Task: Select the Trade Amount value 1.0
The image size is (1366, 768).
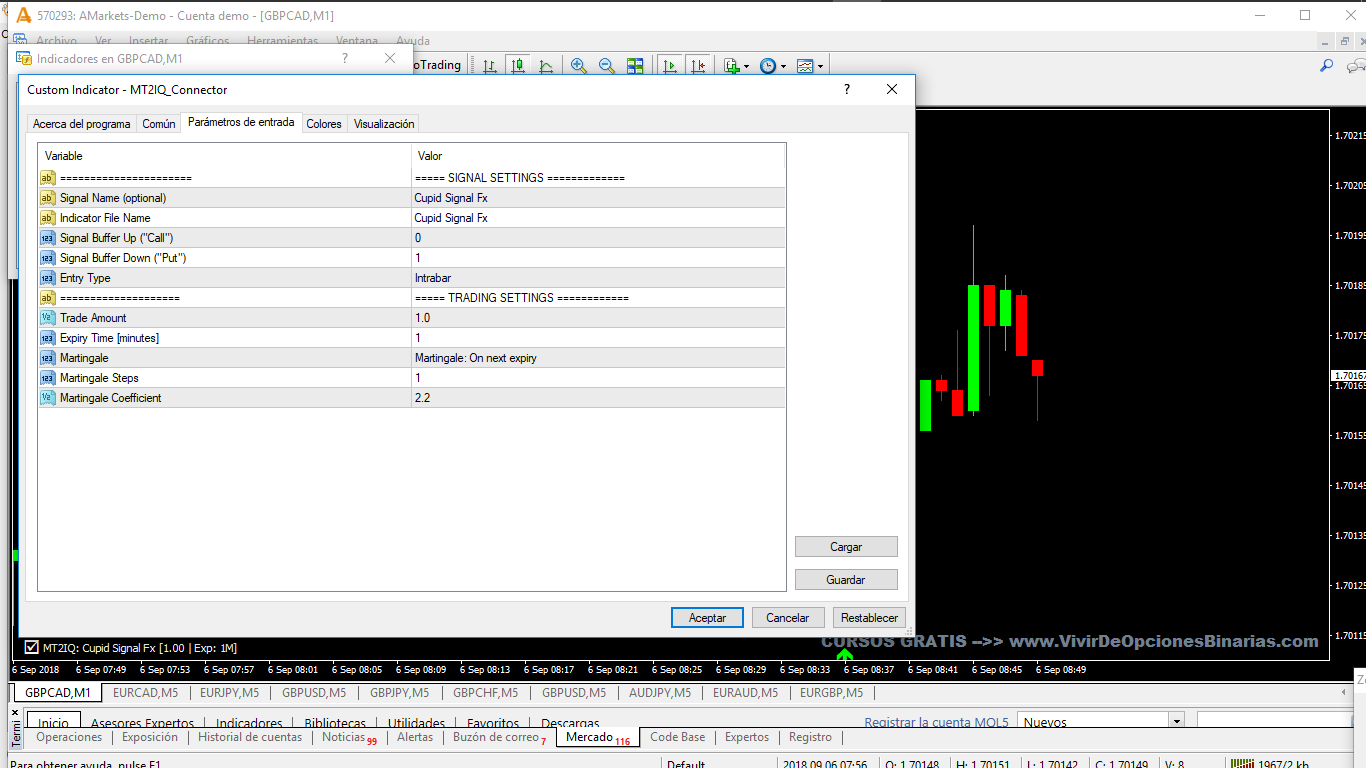Action: click(598, 318)
